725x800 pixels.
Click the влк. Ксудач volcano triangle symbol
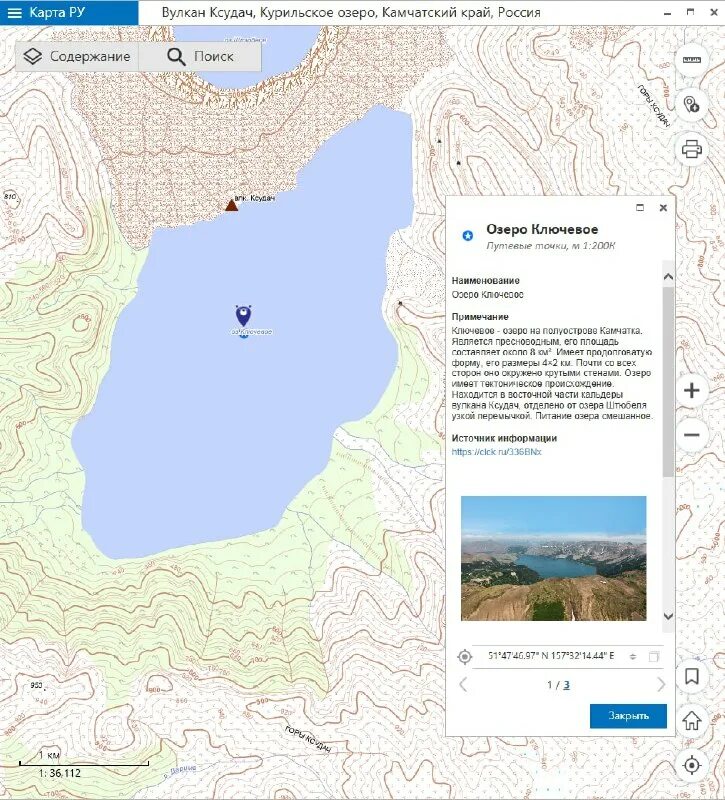232,205
